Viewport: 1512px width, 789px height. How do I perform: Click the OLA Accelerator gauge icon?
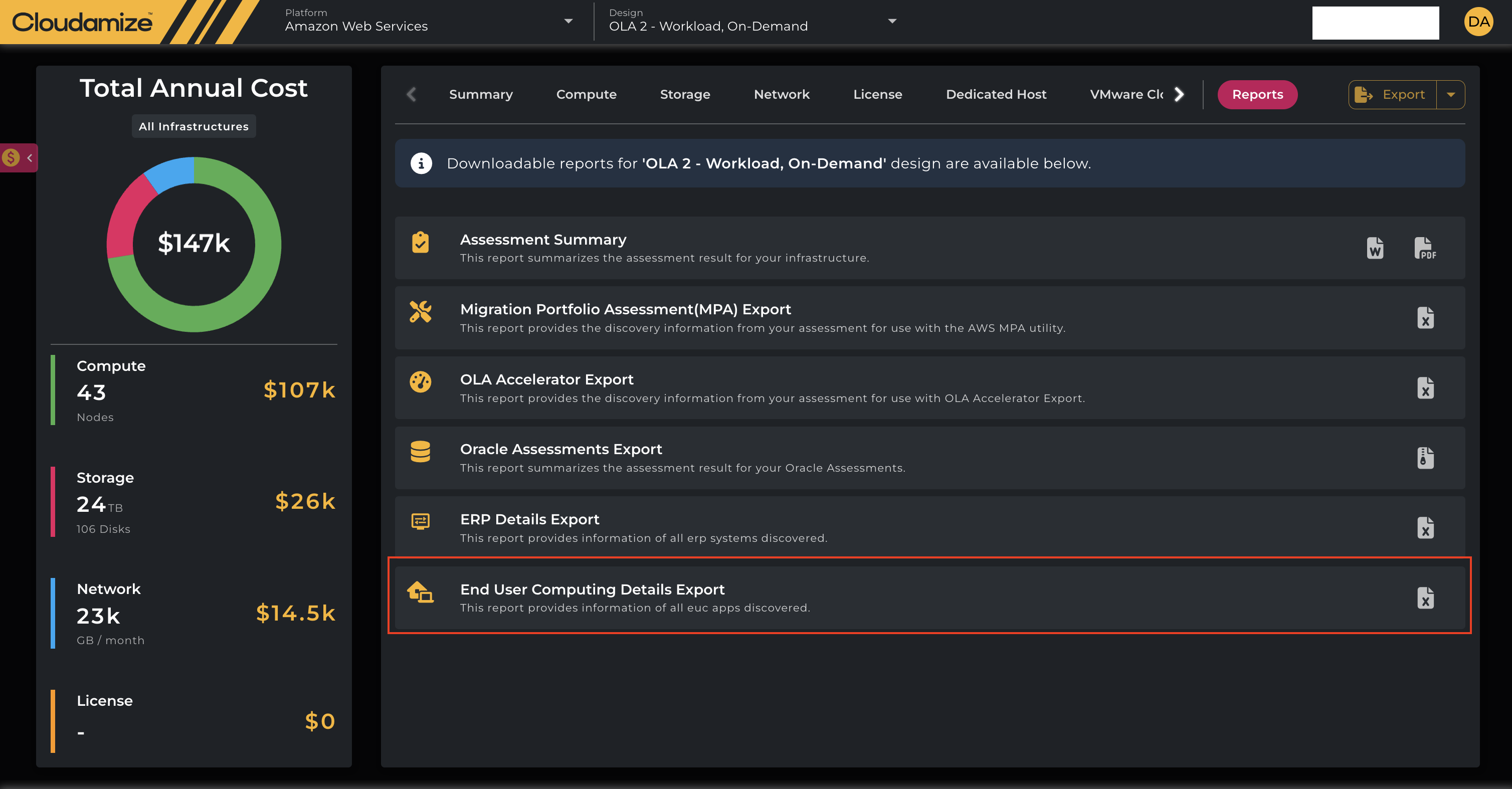(x=420, y=381)
